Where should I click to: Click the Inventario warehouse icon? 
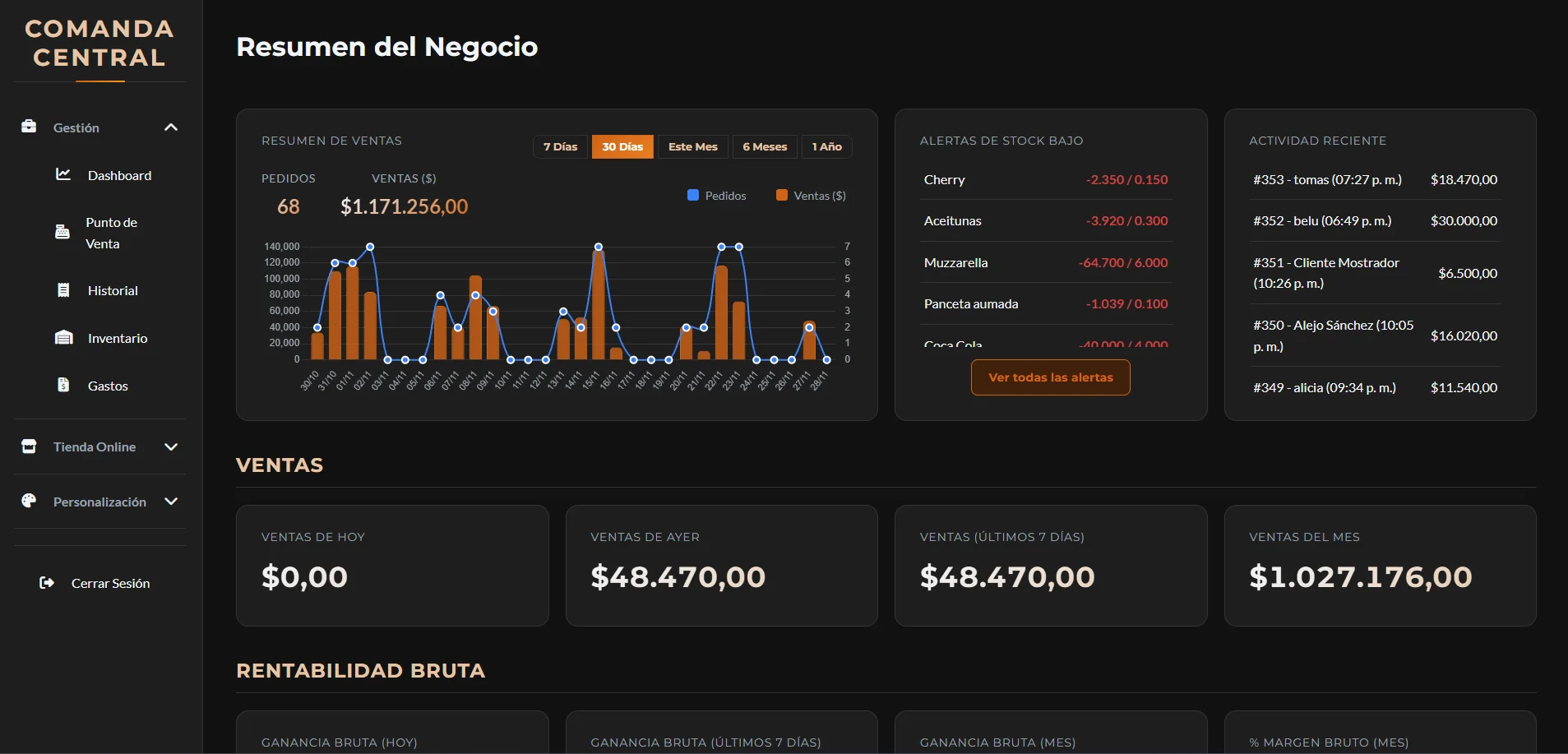point(63,338)
